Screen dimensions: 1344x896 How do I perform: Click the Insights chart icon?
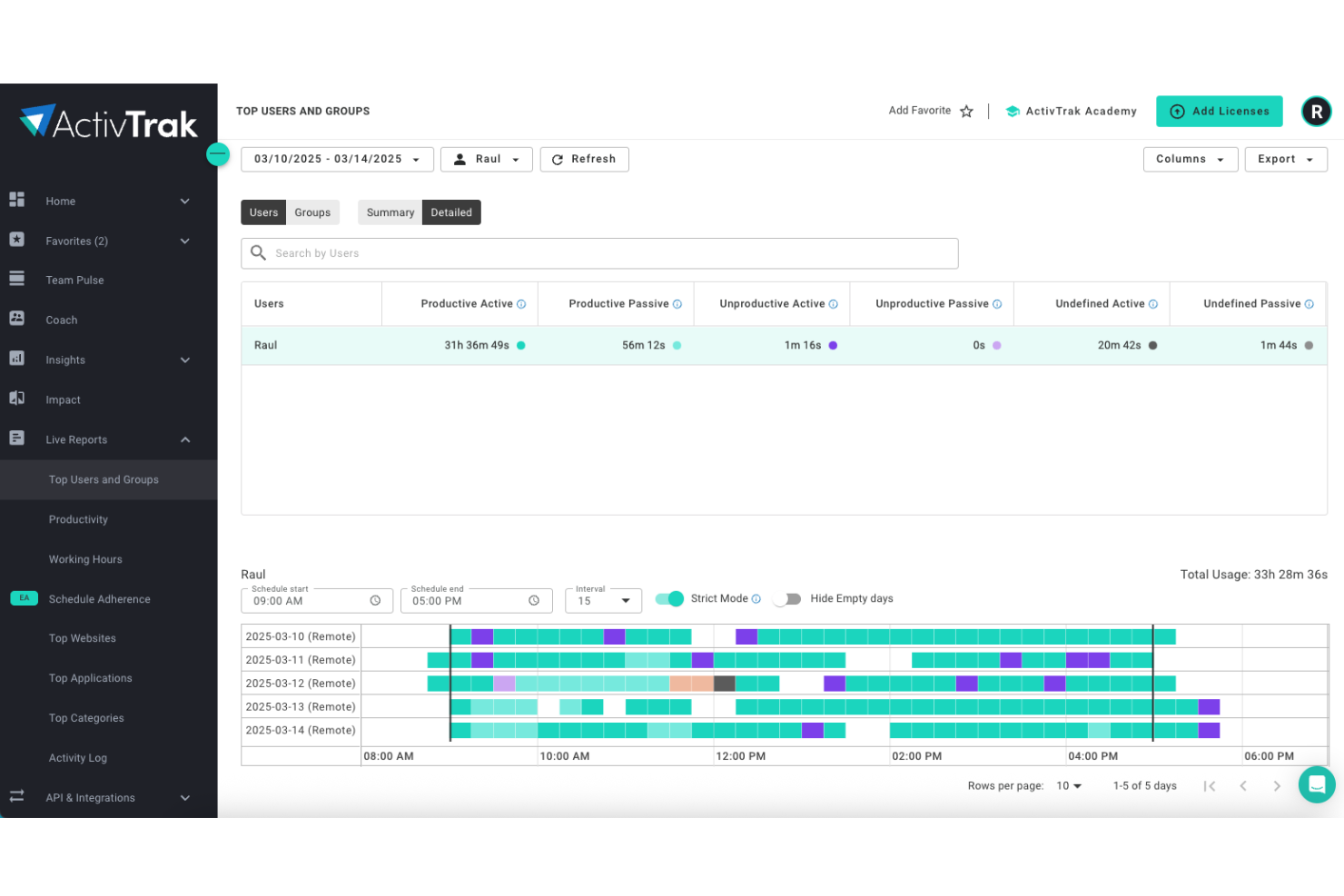16,359
